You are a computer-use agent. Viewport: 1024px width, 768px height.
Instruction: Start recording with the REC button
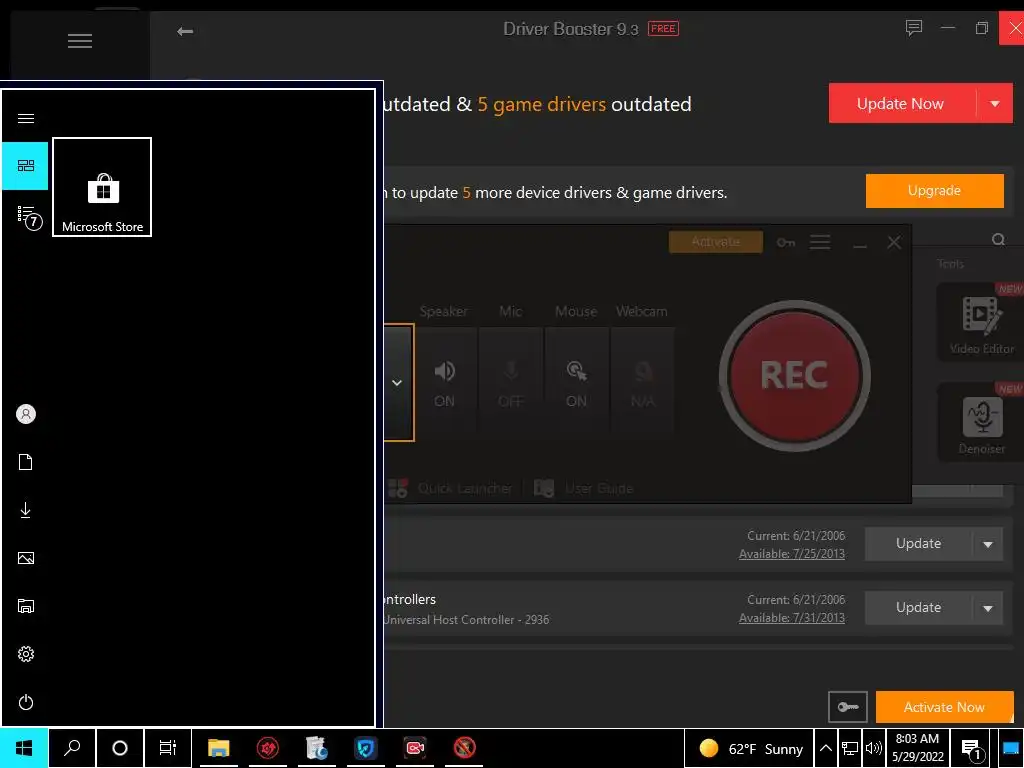(795, 376)
